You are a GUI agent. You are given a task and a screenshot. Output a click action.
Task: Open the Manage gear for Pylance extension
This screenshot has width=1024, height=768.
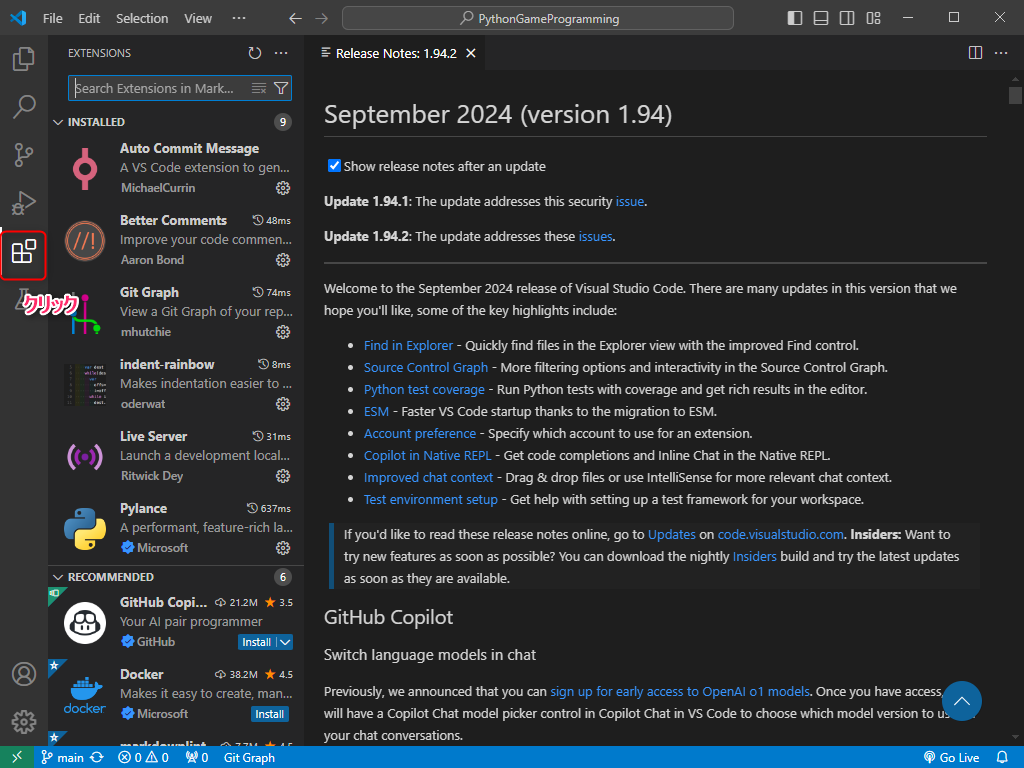click(x=283, y=548)
